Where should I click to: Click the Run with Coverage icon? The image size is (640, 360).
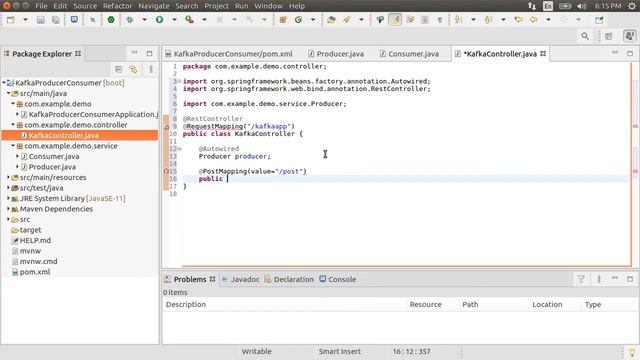click(x=189, y=20)
